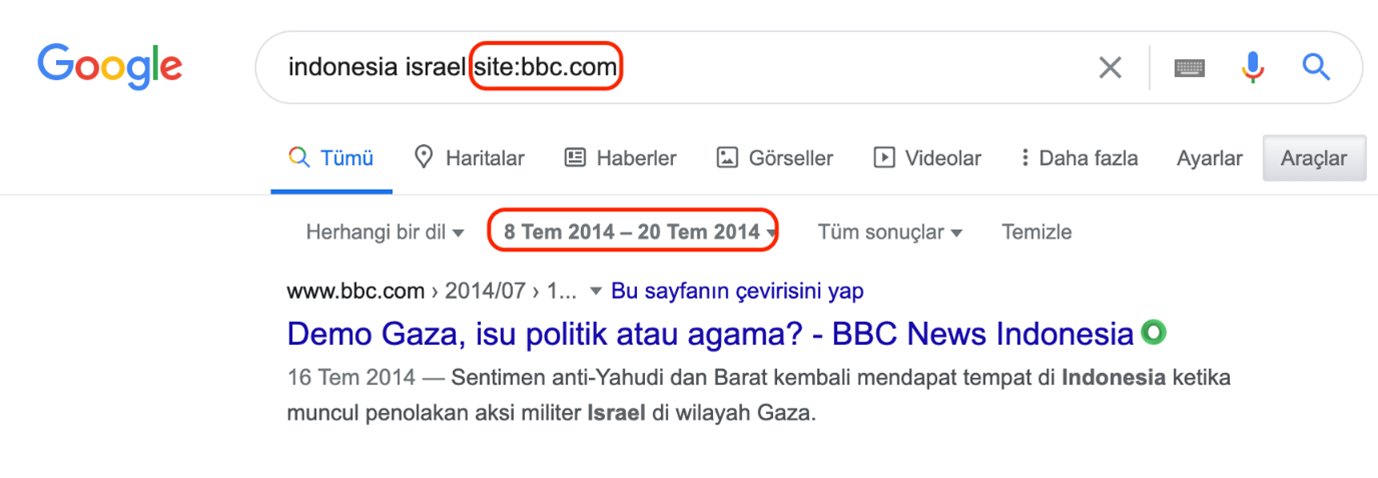Open the Videolar tab
The image size is (1378, 478).
pyautogui.click(x=927, y=158)
